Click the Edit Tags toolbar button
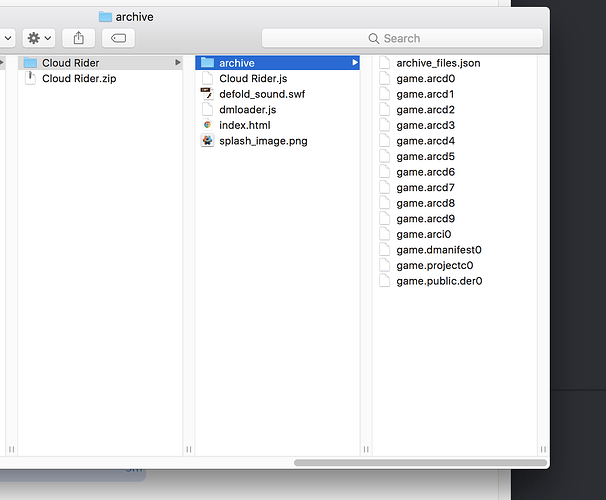This screenshot has width=606, height=500. tap(118, 38)
